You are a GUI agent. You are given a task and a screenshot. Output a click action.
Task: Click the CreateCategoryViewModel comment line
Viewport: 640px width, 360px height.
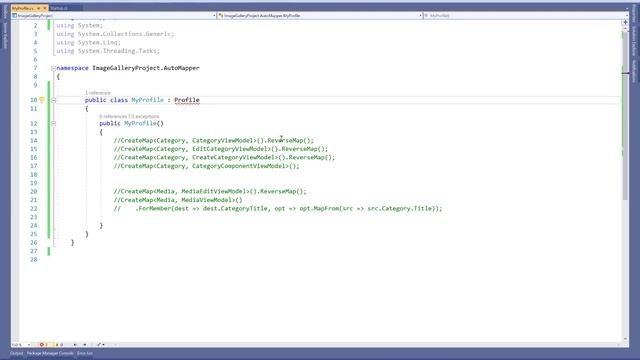tap(224, 158)
